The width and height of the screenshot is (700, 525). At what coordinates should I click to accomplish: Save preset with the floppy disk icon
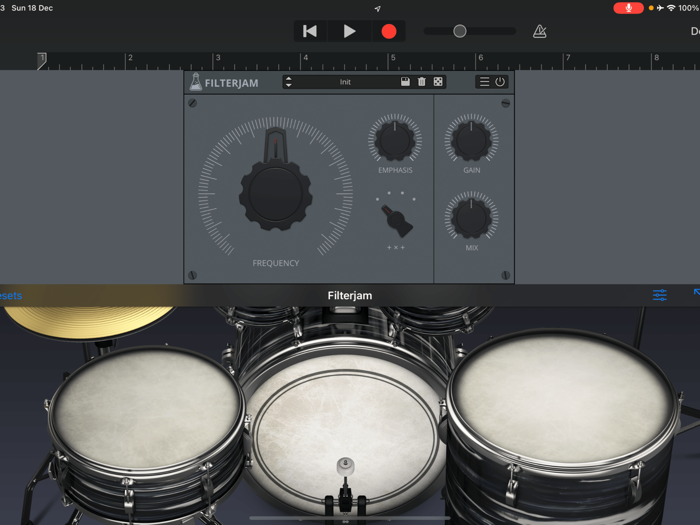[x=405, y=82]
